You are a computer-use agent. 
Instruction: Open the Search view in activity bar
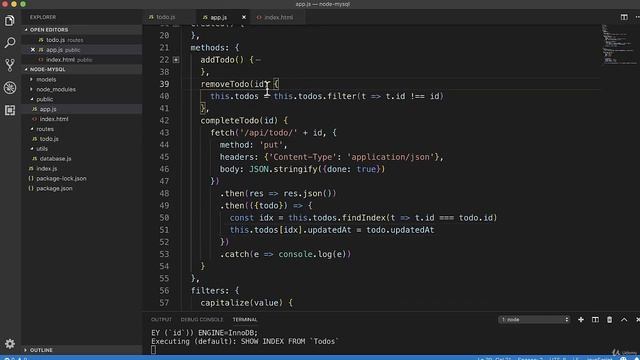pyautogui.click(x=10, y=42)
